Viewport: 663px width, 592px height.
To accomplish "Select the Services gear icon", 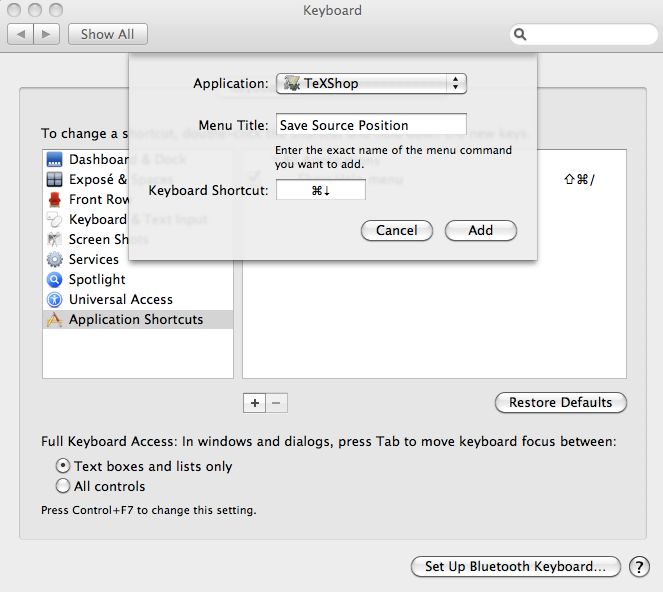I will click(x=54, y=259).
